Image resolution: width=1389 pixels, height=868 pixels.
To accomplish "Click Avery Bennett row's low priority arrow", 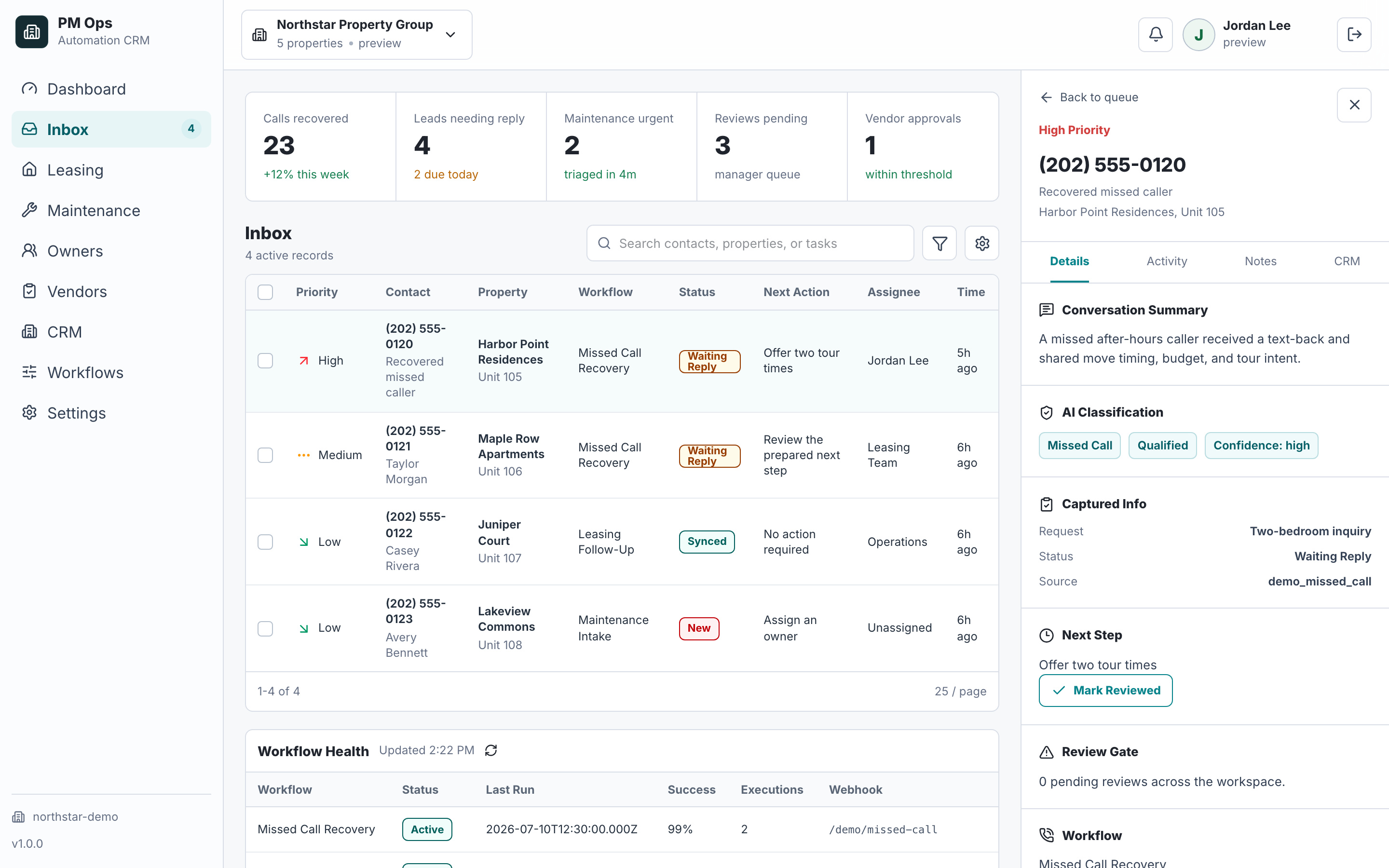I will (x=304, y=629).
